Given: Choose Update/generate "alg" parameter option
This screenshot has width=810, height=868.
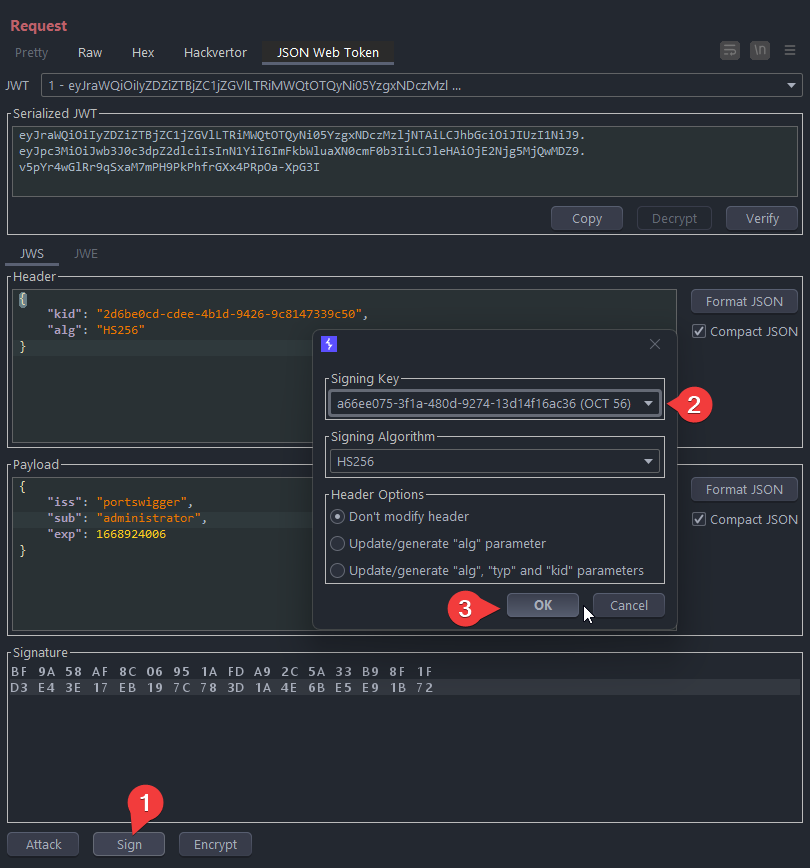Looking at the screenshot, I should (337, 544).
